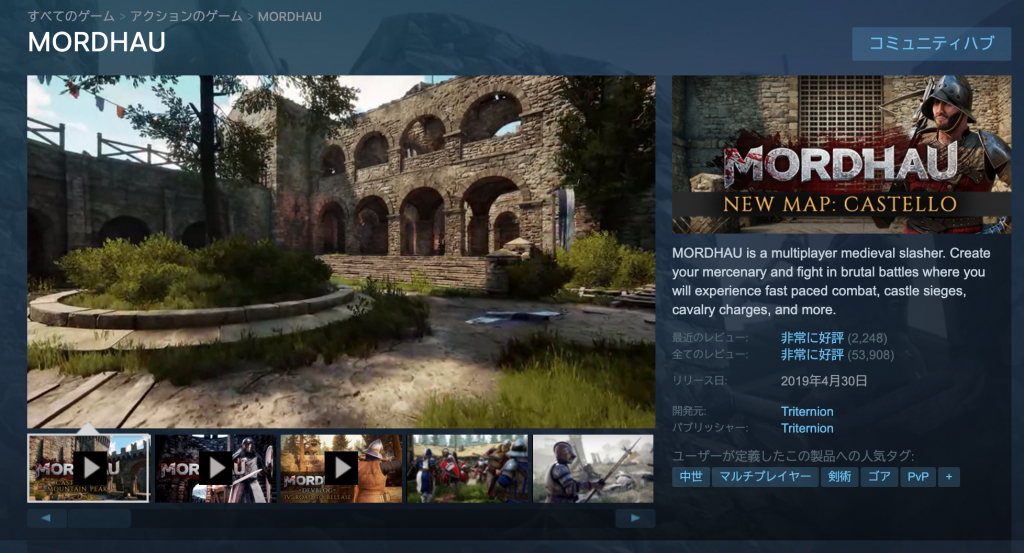Click the MORDHAU page title heading
This screenshot has width=1024, height=553.
pyautogui.click(x=97, y=42)
